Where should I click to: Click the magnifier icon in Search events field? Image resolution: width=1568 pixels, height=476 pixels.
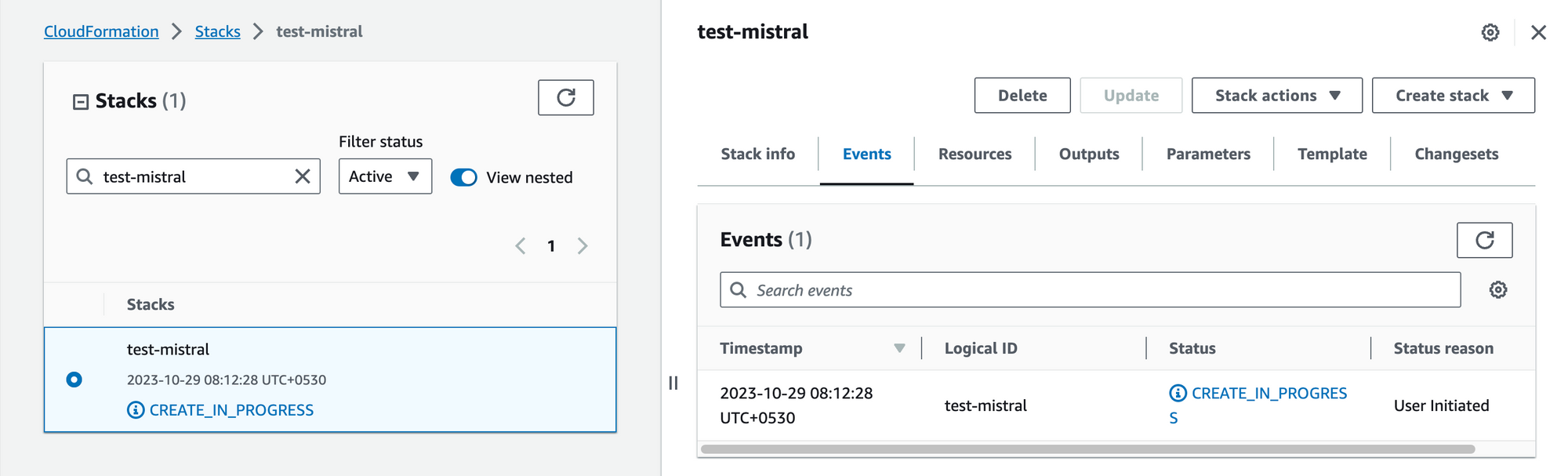[738, 290]
